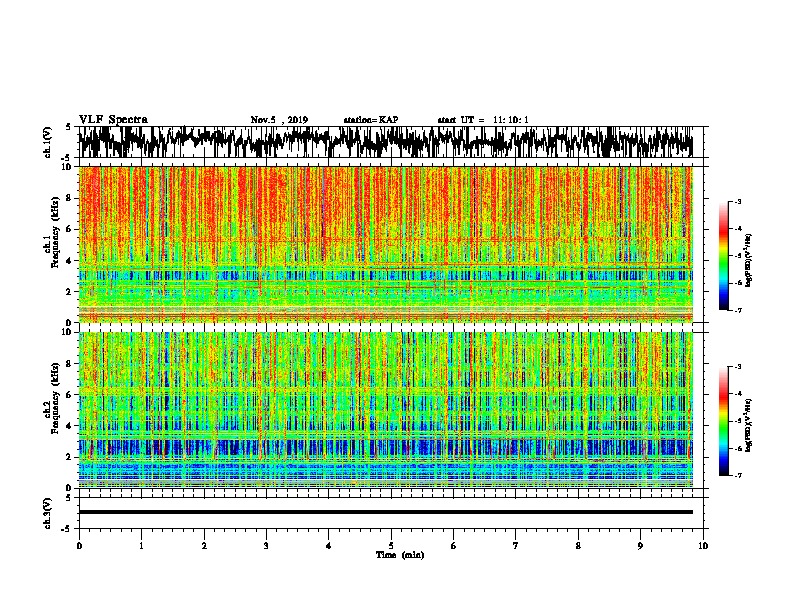Click time axis tick label '6'
Image resolution: width=792 pixels, height=612 pixels.
pyautogui.click(x=454, y=546)
